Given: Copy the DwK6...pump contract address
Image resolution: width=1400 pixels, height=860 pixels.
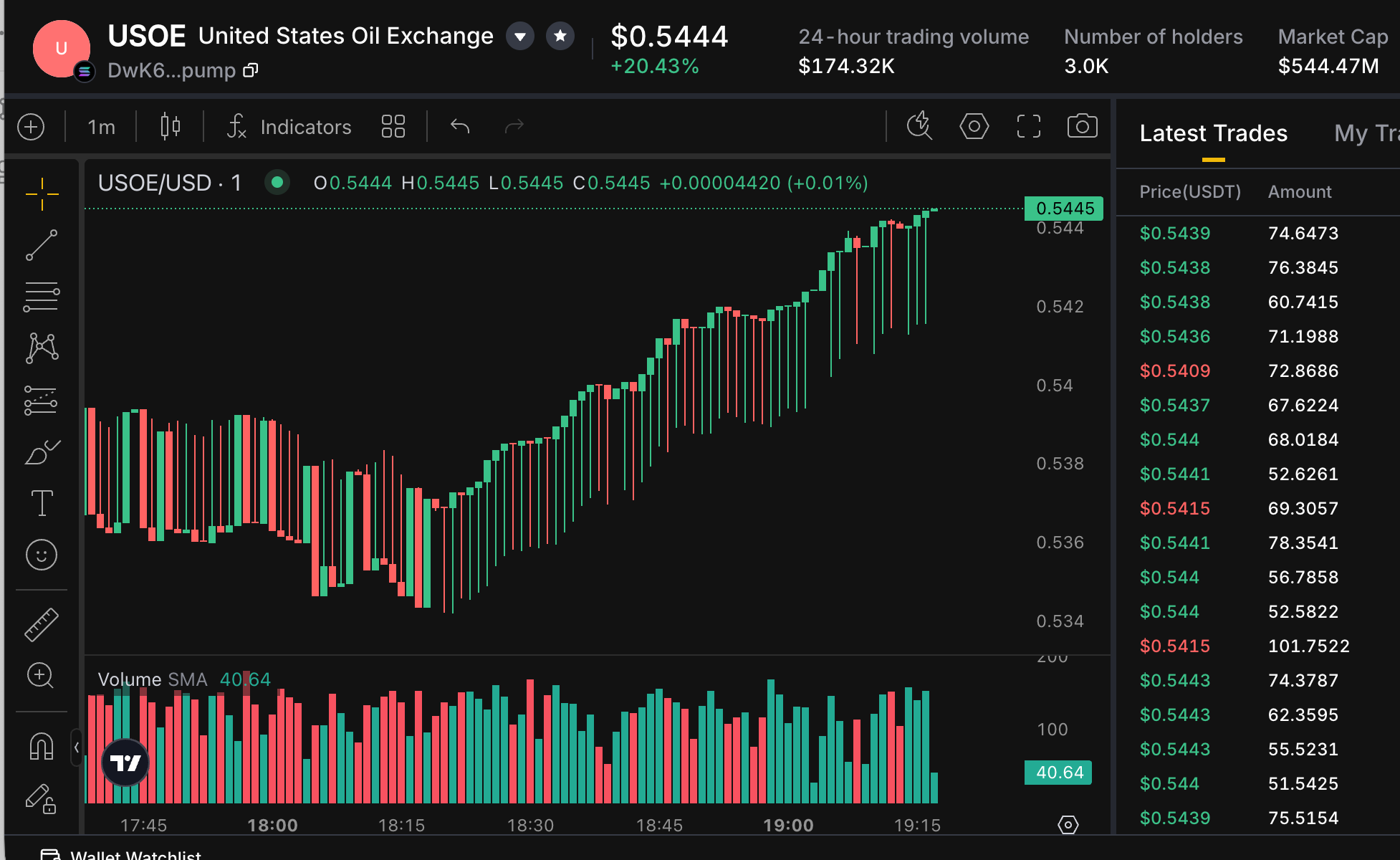Looking at the screenshot, I should 251,70.
